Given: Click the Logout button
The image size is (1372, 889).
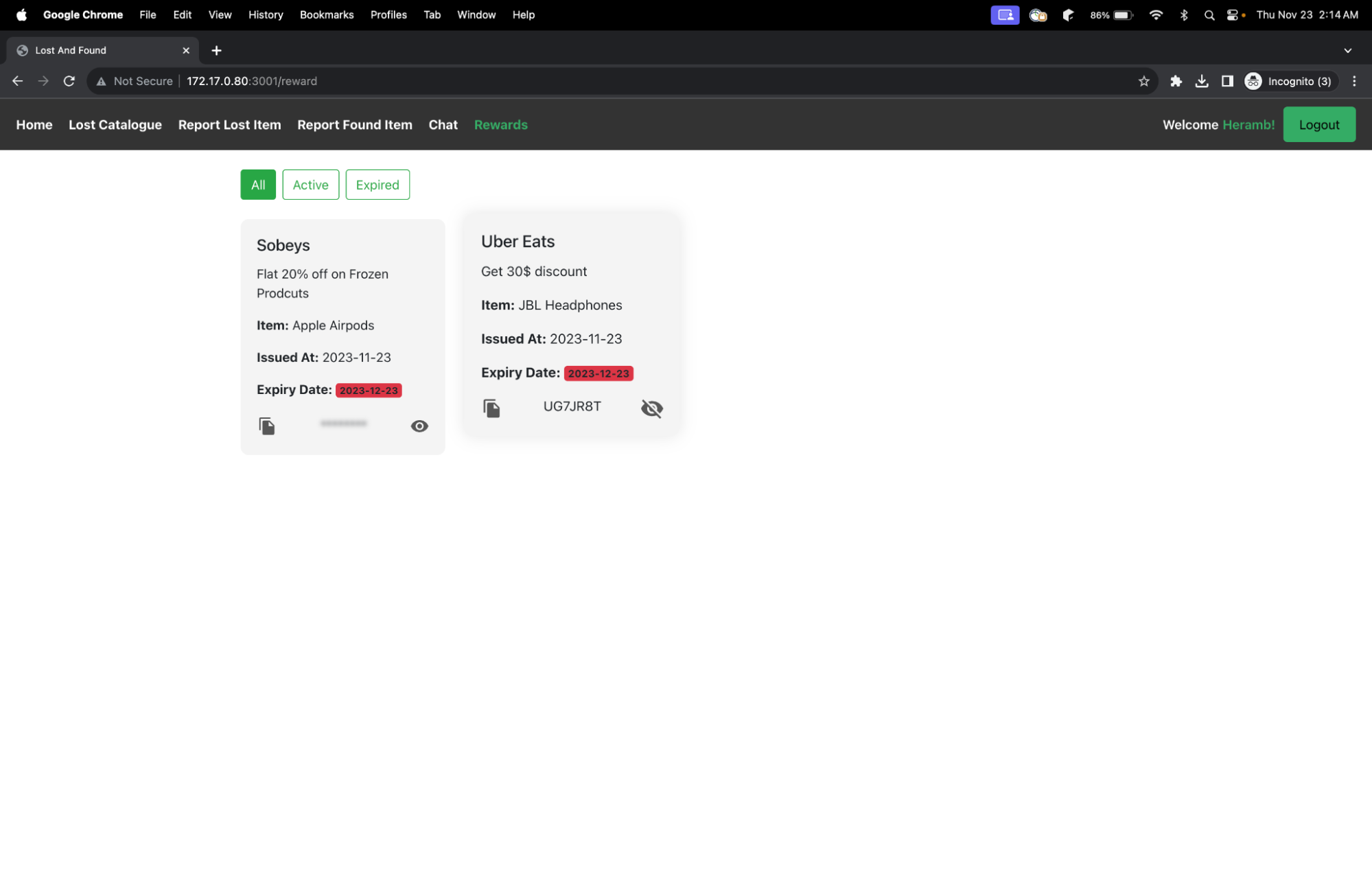Looking at the screenshot, I should pos(1319,124).
